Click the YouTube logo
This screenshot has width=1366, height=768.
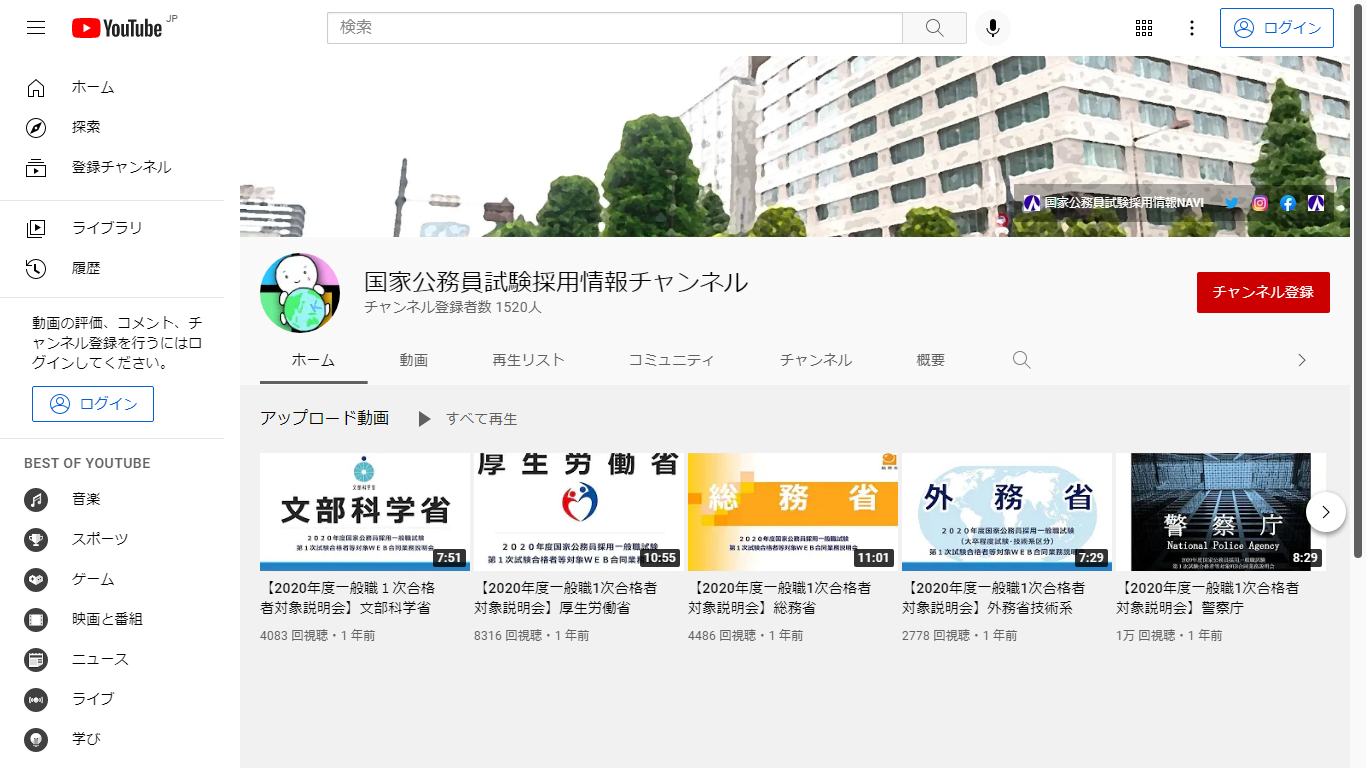(x=118, y=28)
